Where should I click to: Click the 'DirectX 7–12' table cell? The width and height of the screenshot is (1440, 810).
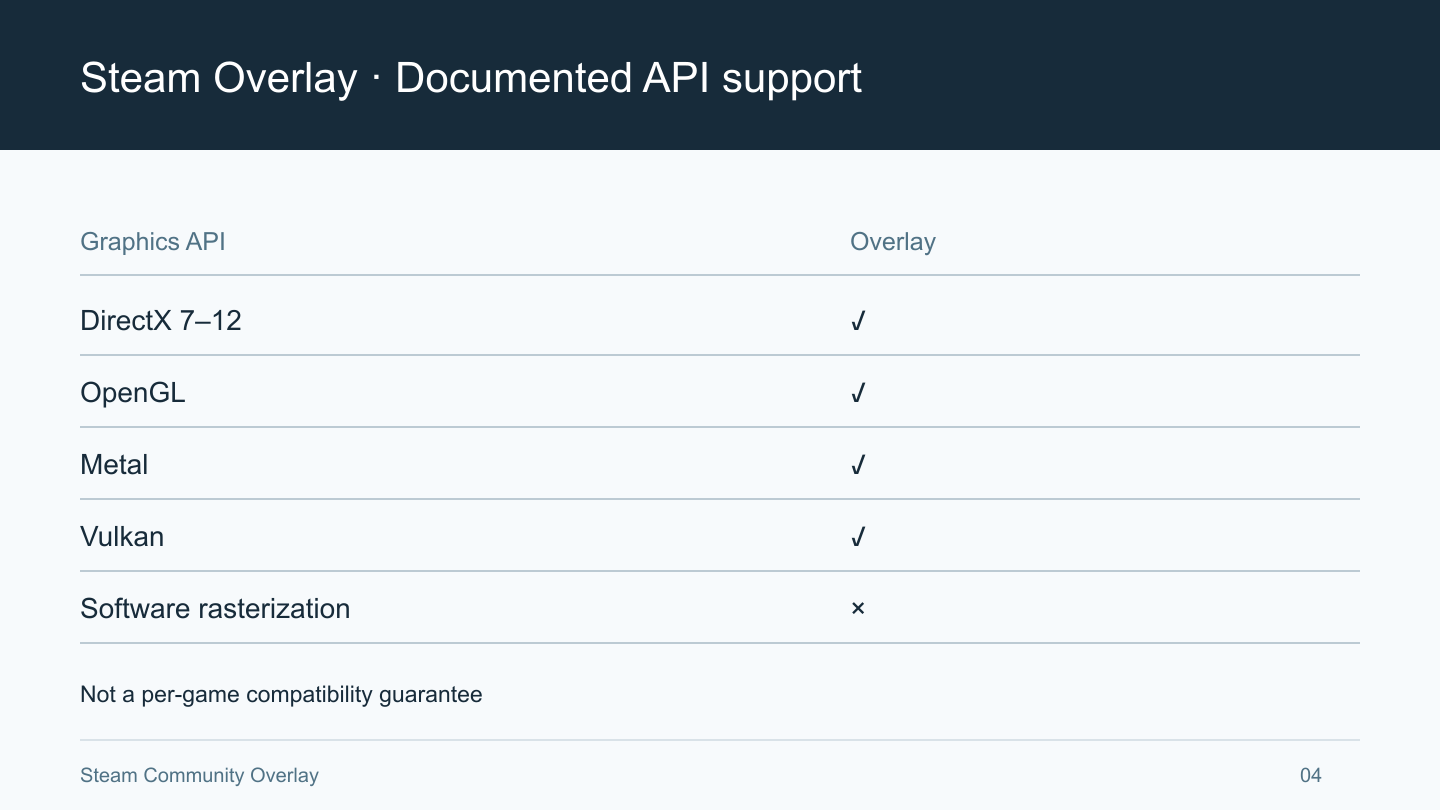coord(161,321)
